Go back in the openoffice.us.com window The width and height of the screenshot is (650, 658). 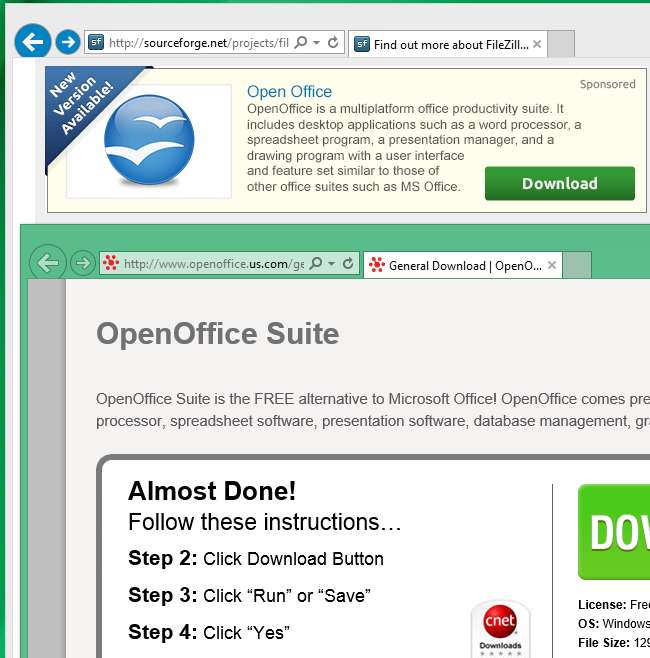click(48, 263)
